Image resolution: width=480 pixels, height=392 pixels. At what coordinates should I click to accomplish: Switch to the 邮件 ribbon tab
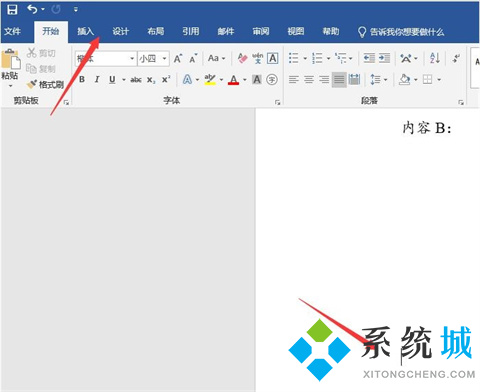tap(226, 32)
